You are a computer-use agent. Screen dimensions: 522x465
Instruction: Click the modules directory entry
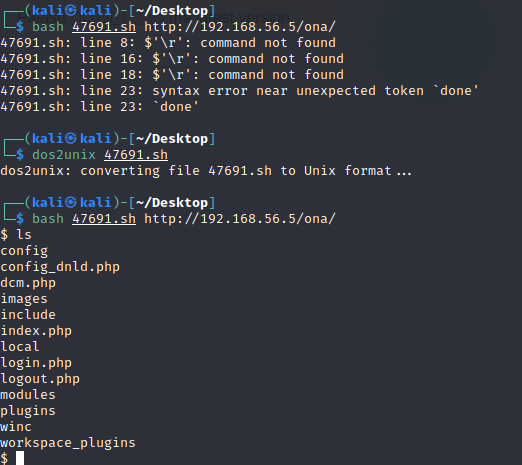tap(28, 395)
